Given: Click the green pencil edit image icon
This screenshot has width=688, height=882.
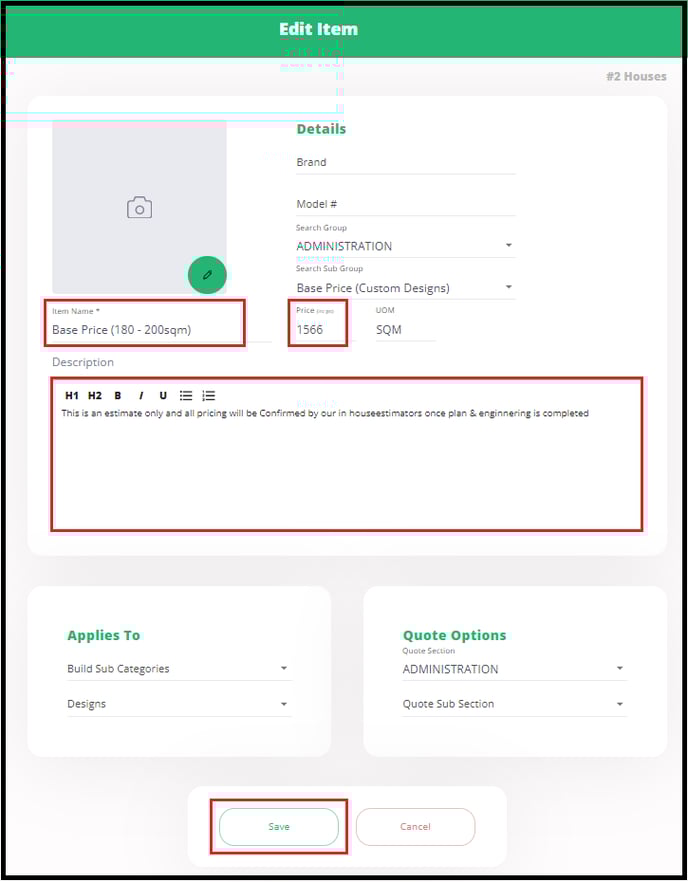Looking at the screenshot, I should pyautogui.click(x=207, y=274).
